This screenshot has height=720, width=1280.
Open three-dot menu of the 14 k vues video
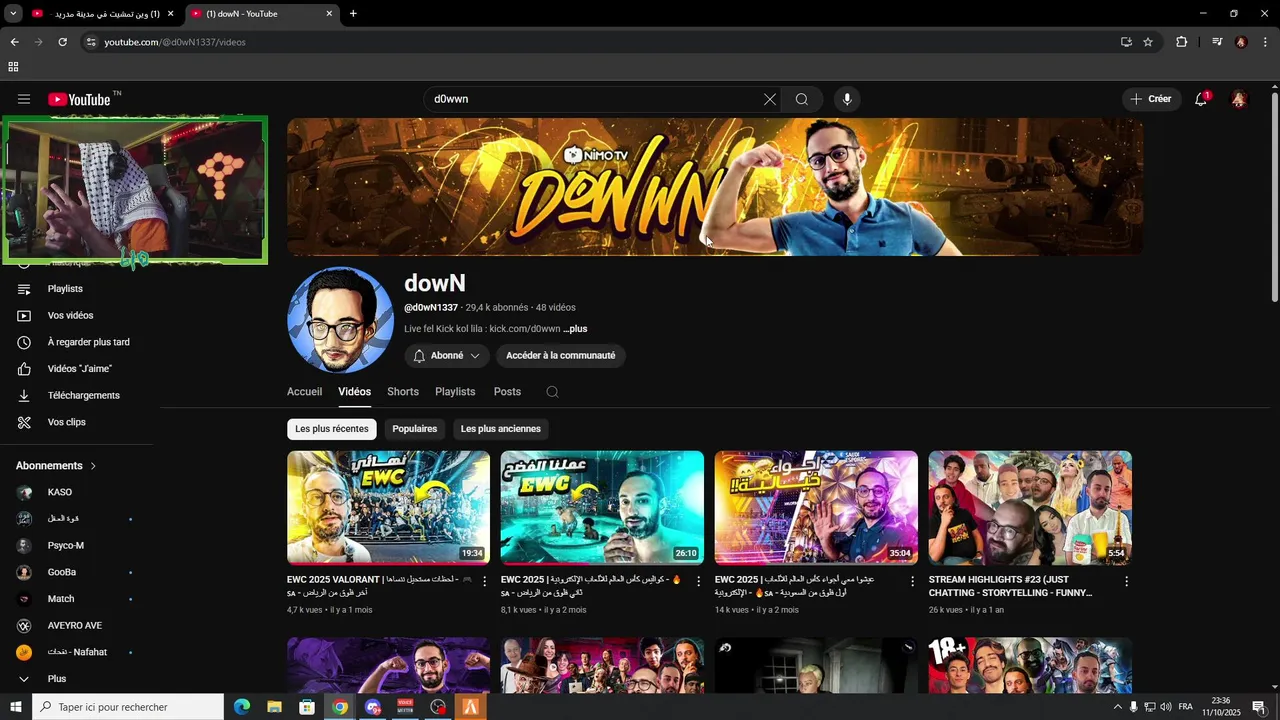912,580
